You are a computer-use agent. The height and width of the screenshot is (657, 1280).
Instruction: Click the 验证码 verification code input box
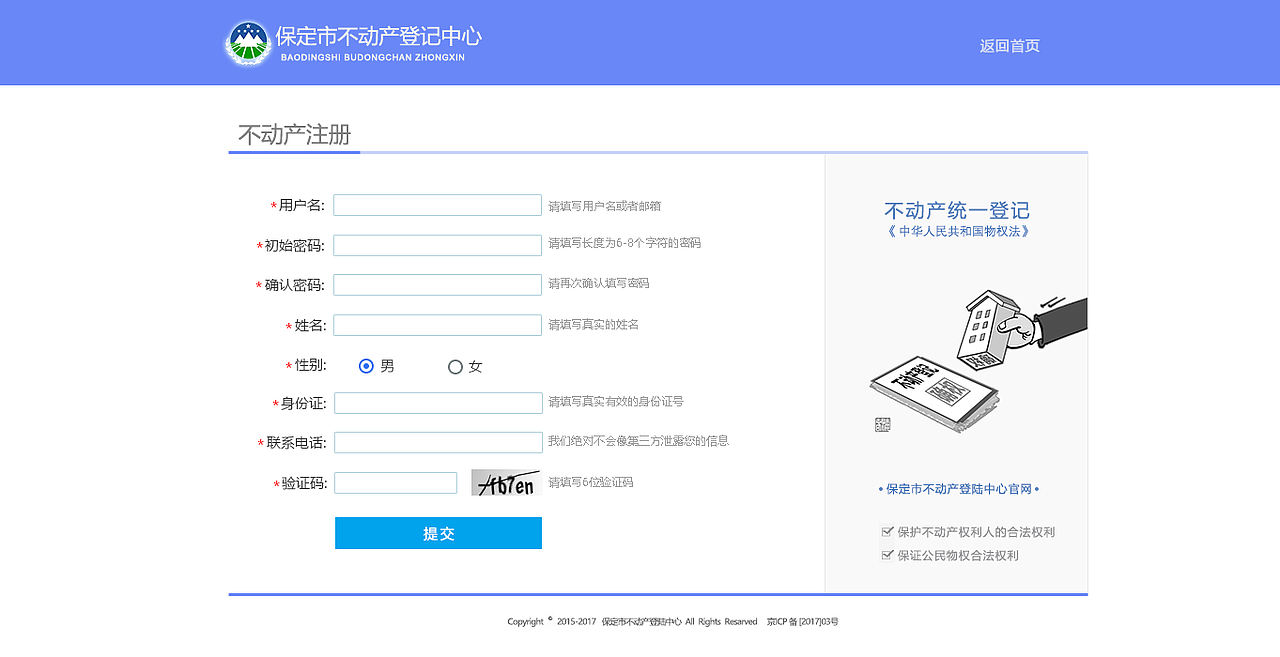click(x=395, y=482)
